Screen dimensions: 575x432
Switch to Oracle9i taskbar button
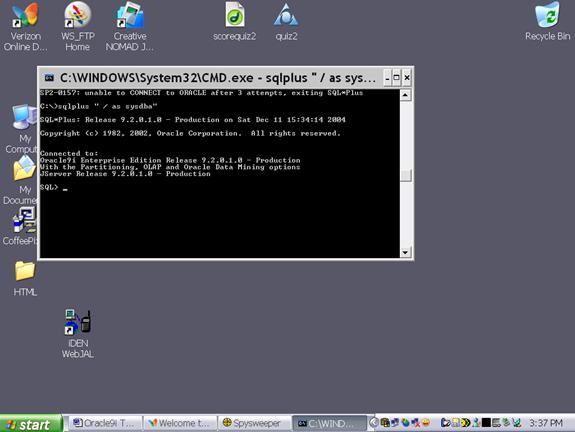(x=106, y=424)
